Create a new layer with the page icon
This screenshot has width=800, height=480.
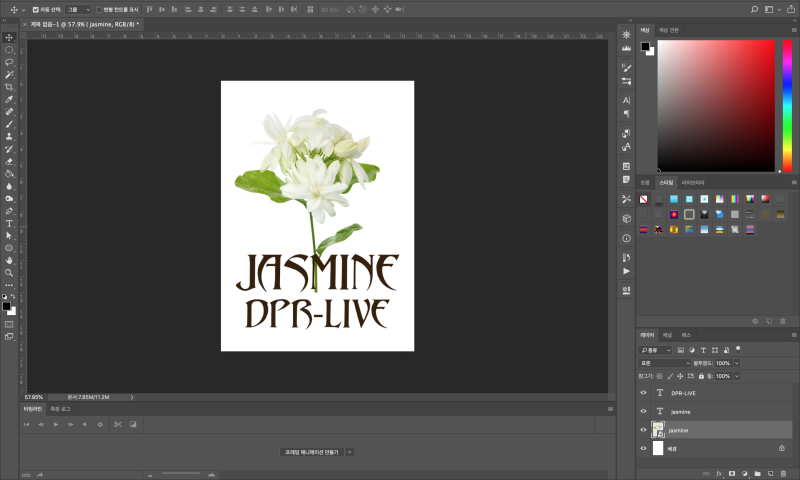(x=770, y=474)
